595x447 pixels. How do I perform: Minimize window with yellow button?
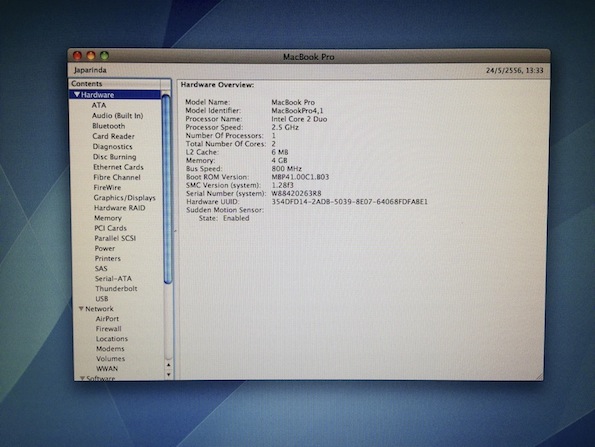click(91, 56)
